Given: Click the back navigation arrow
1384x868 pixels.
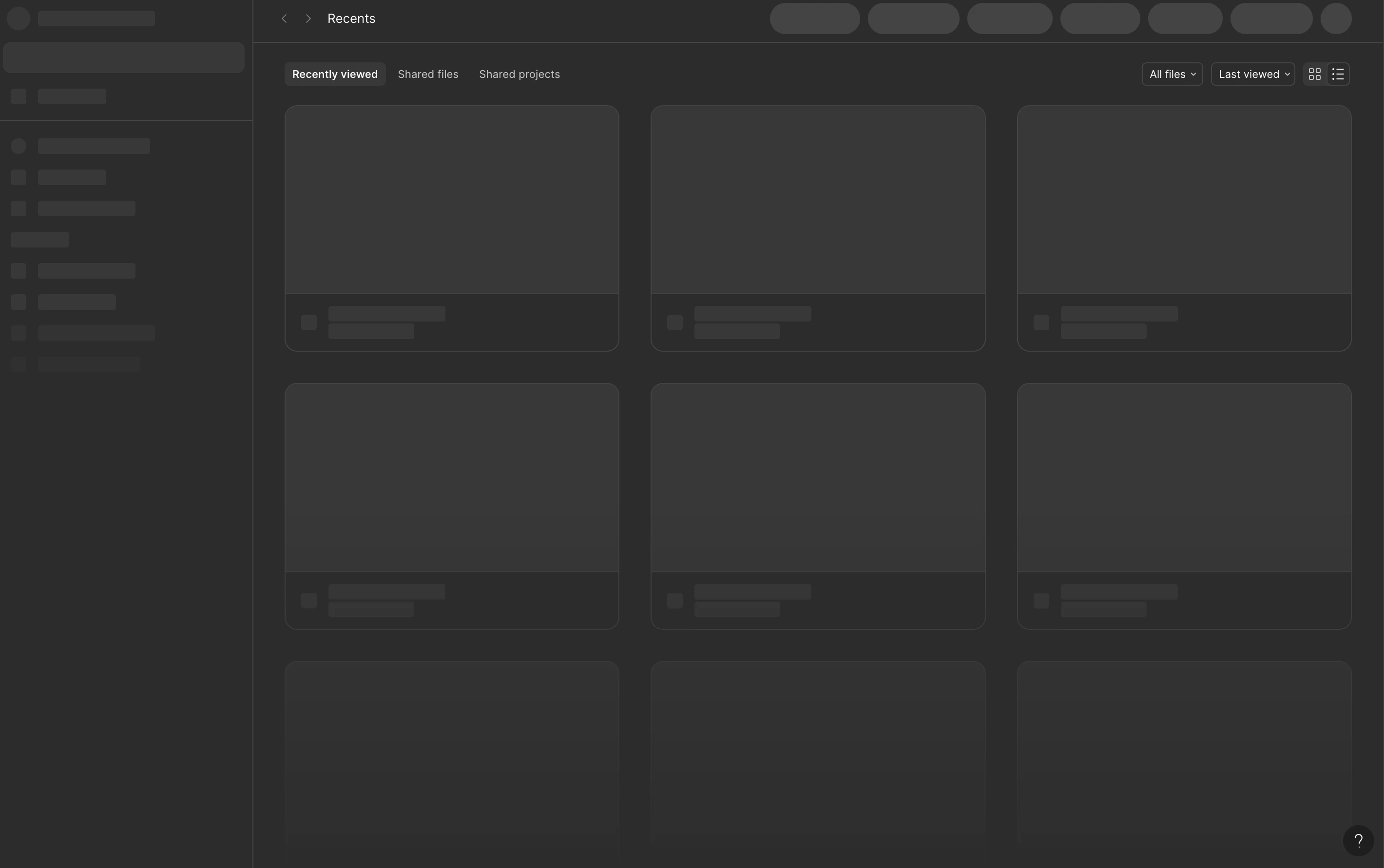Looking at the screenshot, I should coord(284,19).
